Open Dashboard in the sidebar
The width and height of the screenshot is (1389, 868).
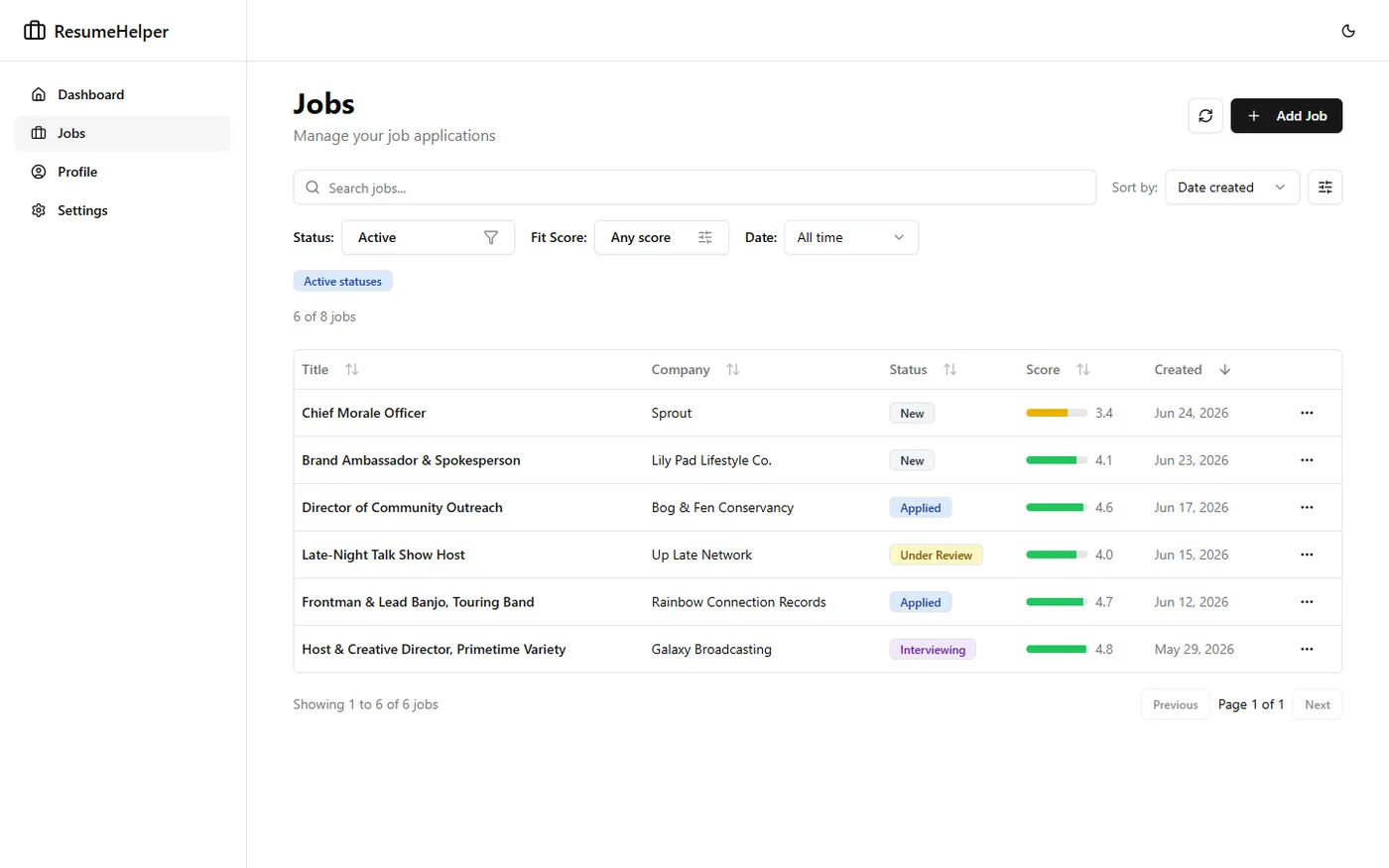pos(122,94)
